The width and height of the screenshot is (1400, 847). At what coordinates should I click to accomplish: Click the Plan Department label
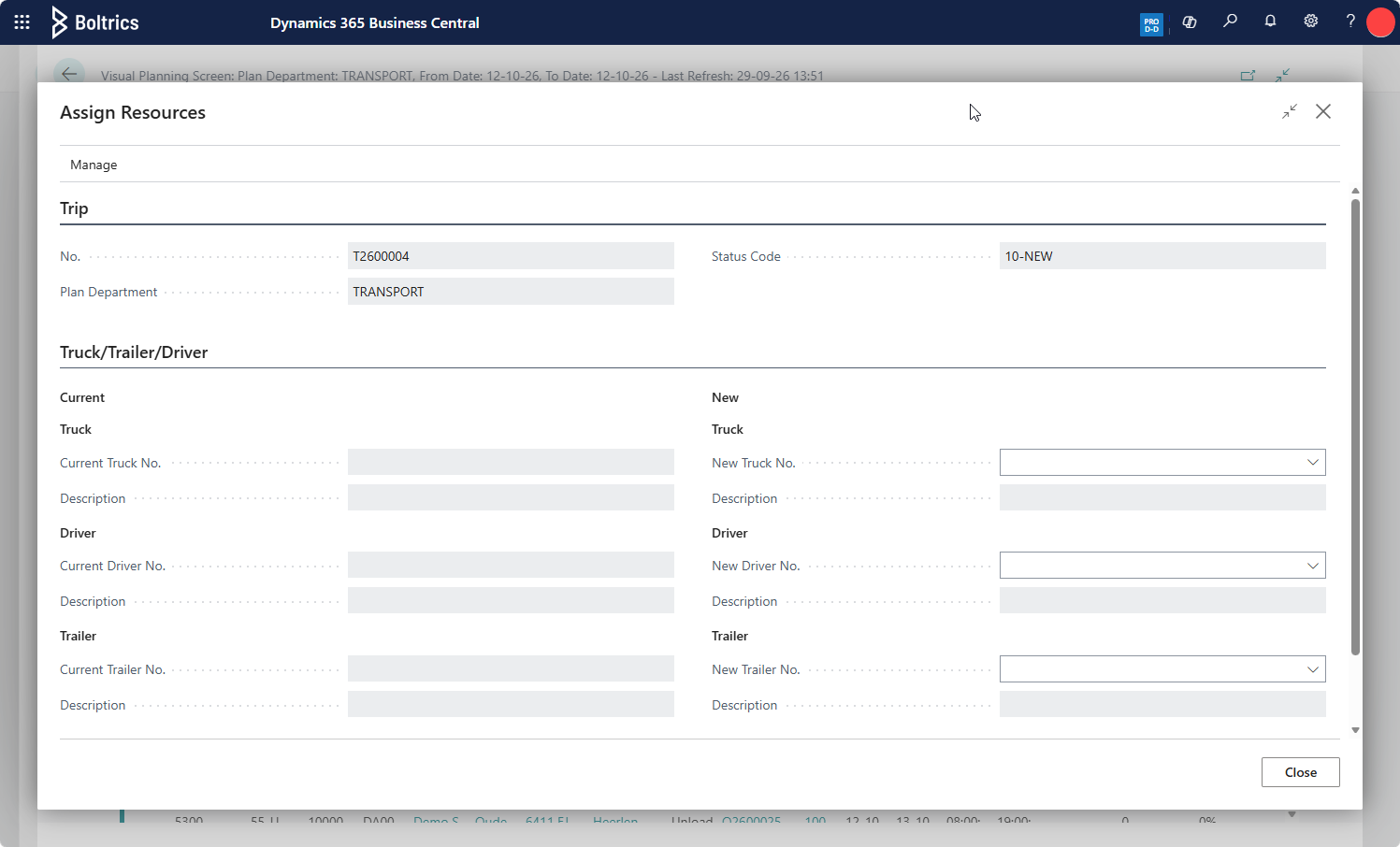(108, 292)
